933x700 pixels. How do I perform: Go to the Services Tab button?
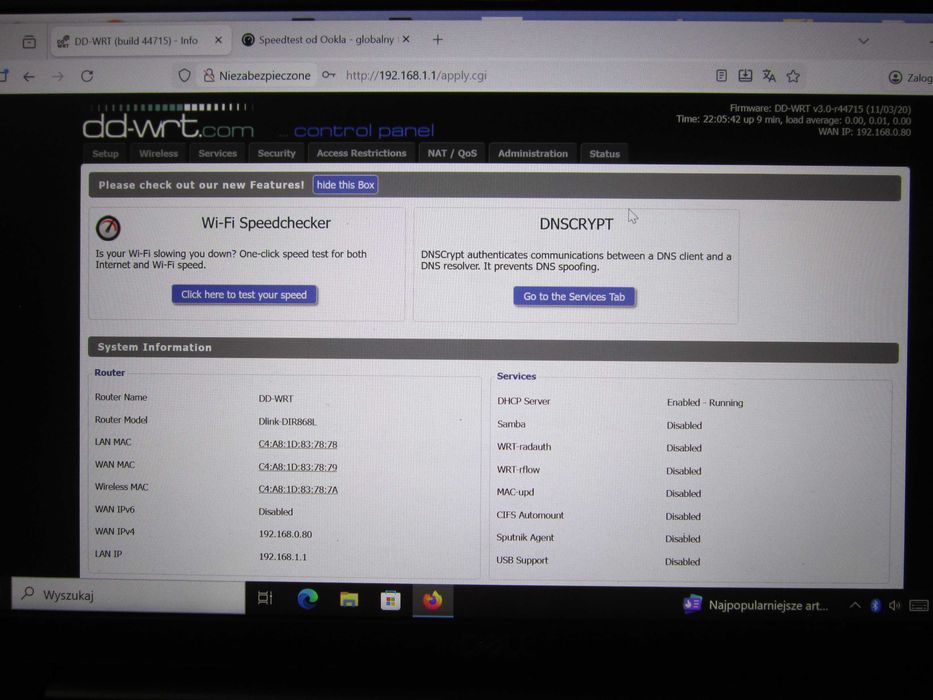[x=574, y=296]
